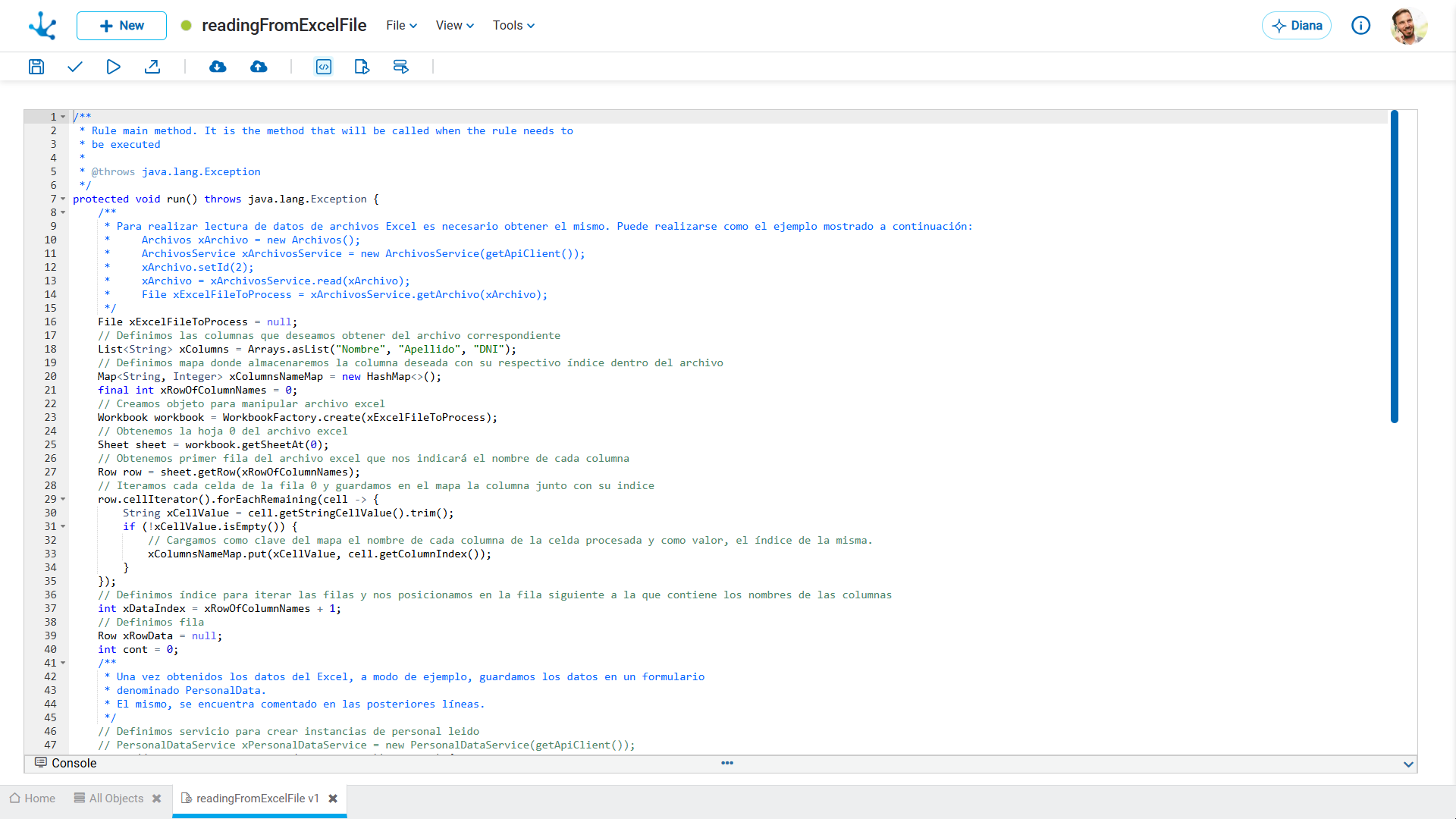The image size is (1456, 819).
Task: Close the All Objects tab
Action: 156,799
